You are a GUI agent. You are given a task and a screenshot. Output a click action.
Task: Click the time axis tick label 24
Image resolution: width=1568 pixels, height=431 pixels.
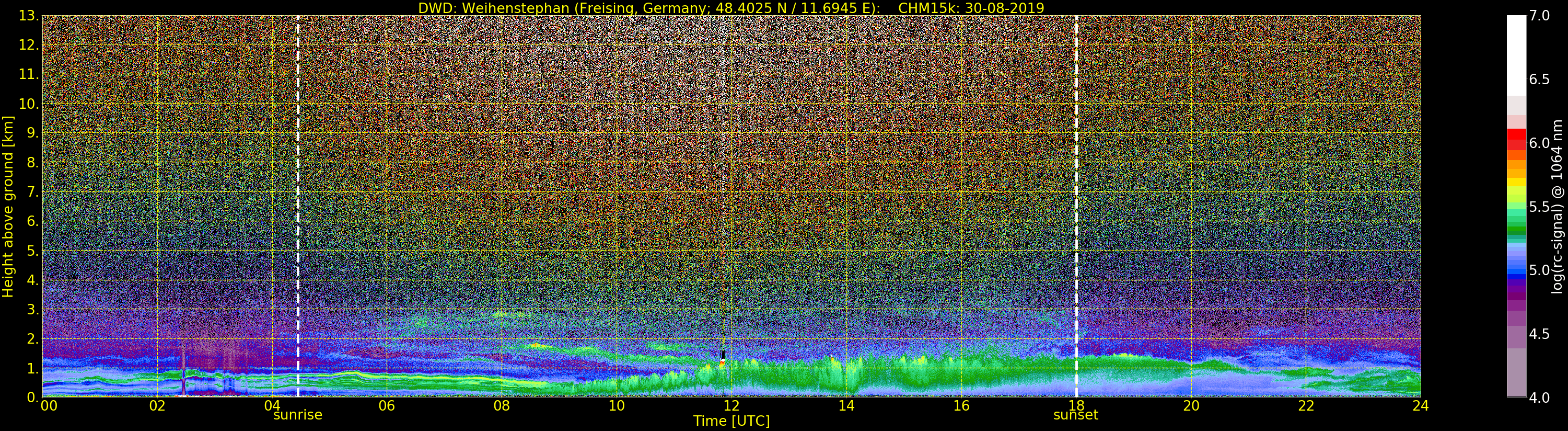1421,406
